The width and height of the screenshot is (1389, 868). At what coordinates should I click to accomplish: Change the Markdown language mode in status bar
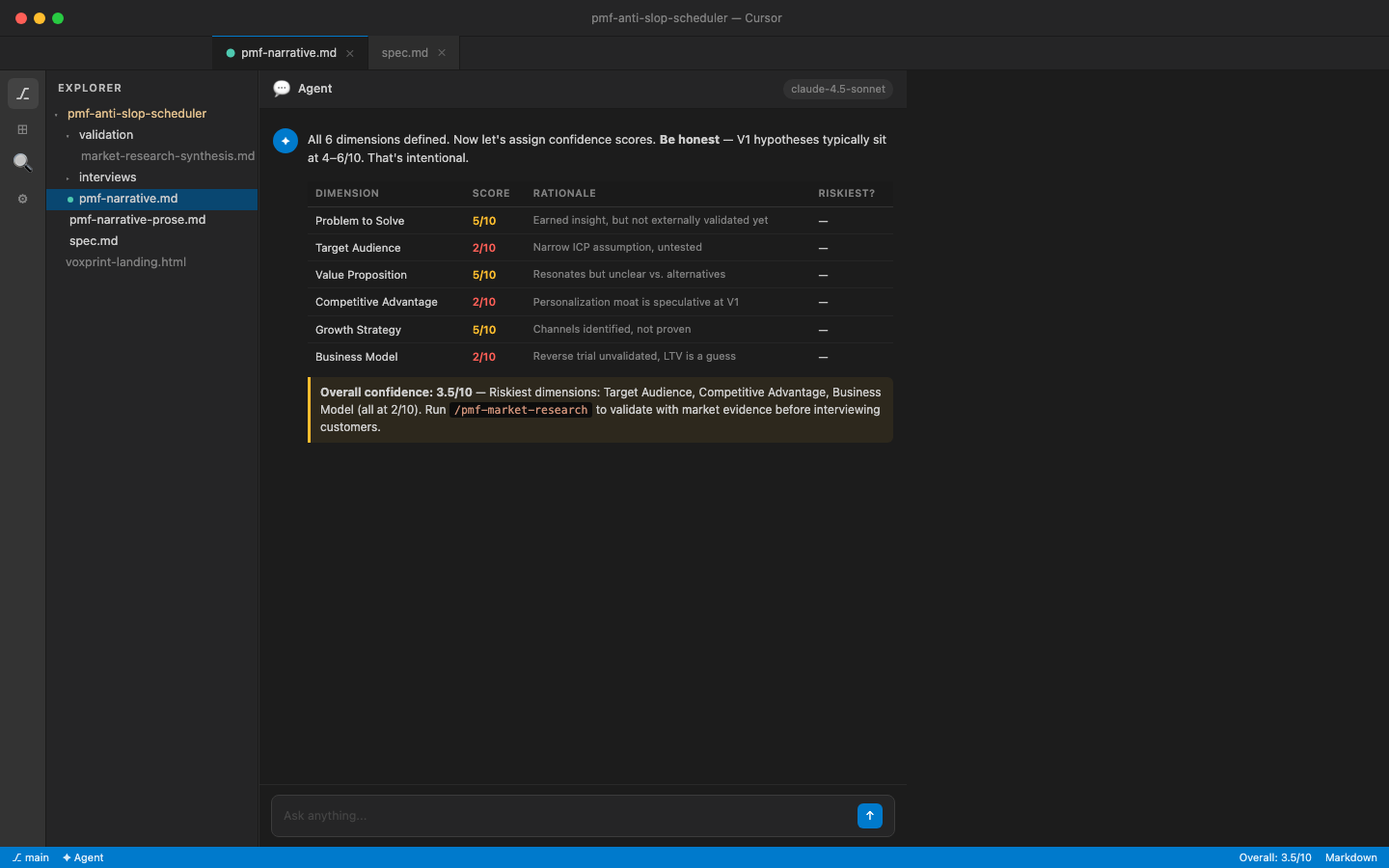[1350, 857]
